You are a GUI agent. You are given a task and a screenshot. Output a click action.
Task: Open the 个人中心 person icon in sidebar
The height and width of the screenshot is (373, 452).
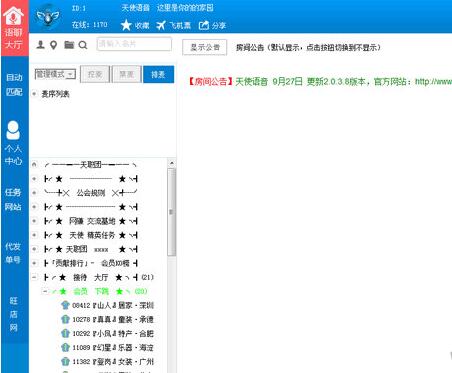click(x=13, y=130)
